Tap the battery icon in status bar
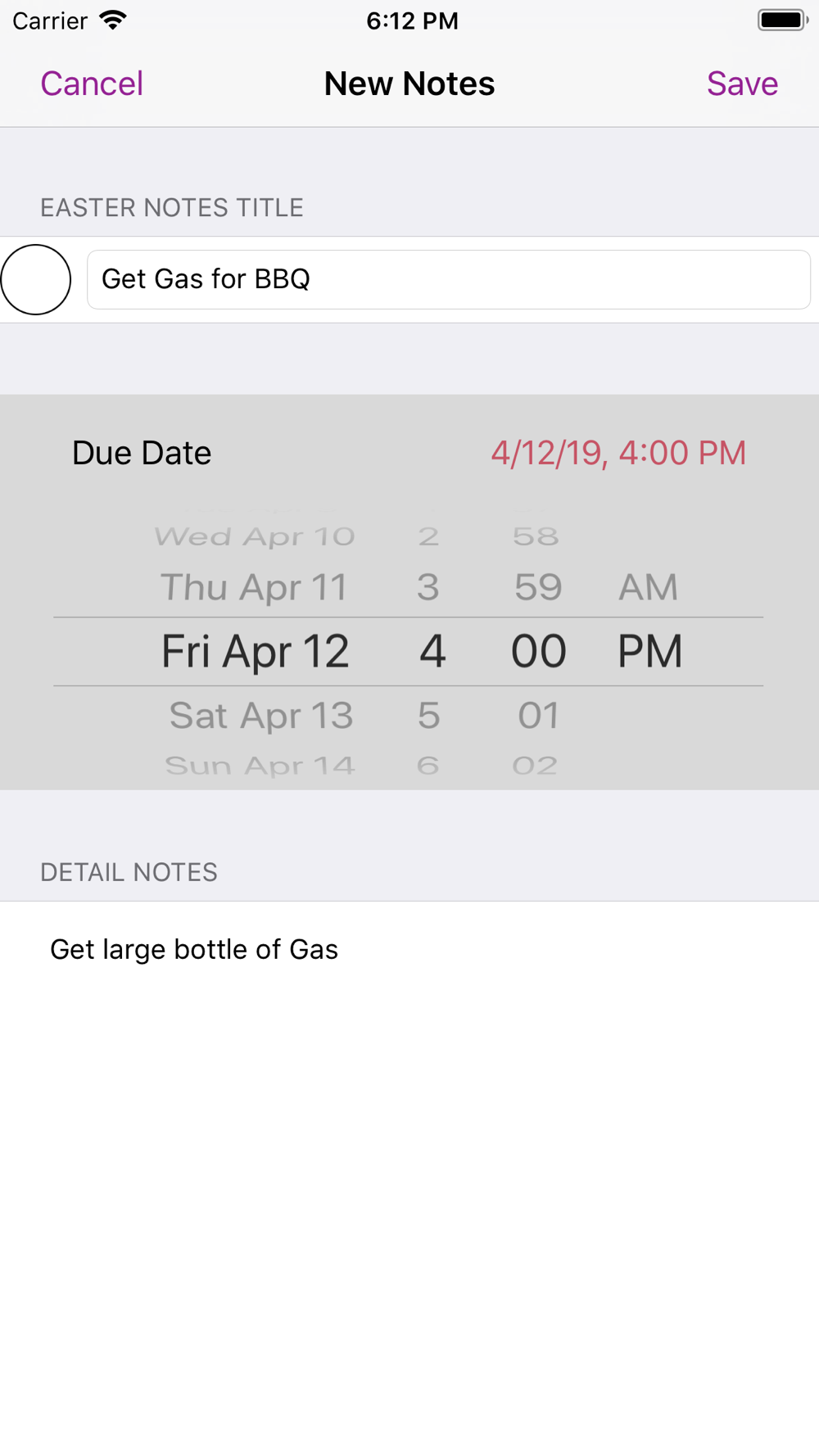819x1456 pixels. pyautogui.click(x=782, y=20)
